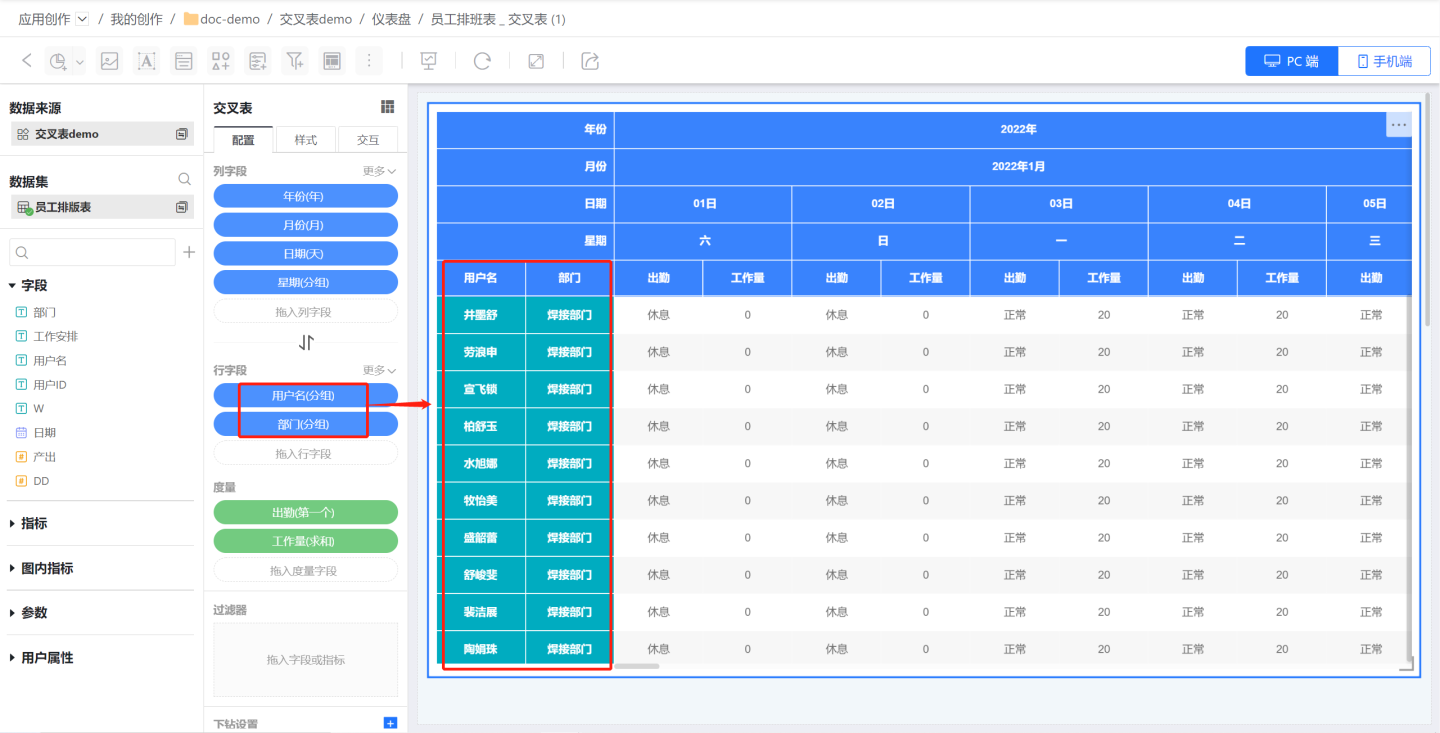Click the refresh icon in the toolbar
The height and width of the screenshot is (733, 1440).
482,61
